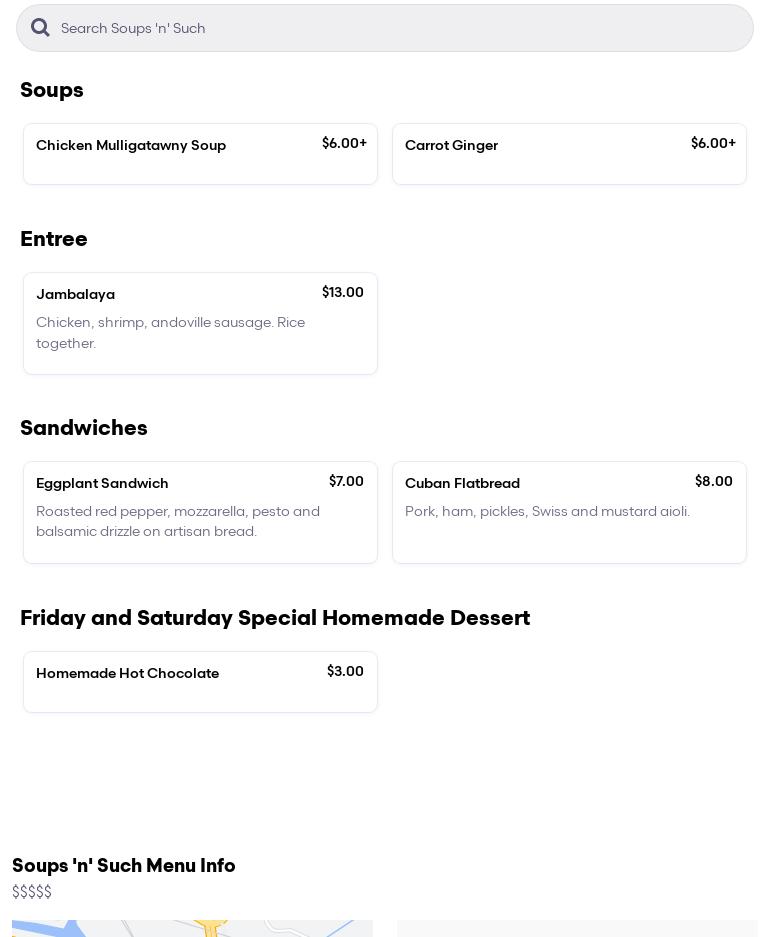Click the Soups section heading

click(x=52, y=90)
